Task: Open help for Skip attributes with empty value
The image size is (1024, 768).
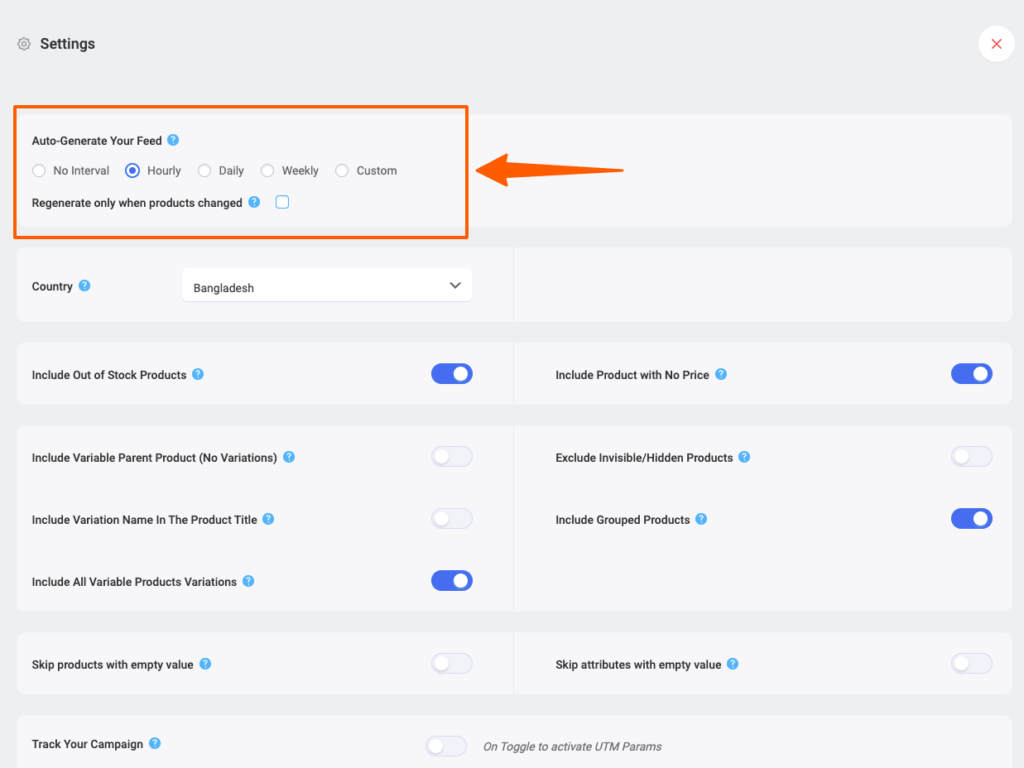Action: (x=733, y=664)
